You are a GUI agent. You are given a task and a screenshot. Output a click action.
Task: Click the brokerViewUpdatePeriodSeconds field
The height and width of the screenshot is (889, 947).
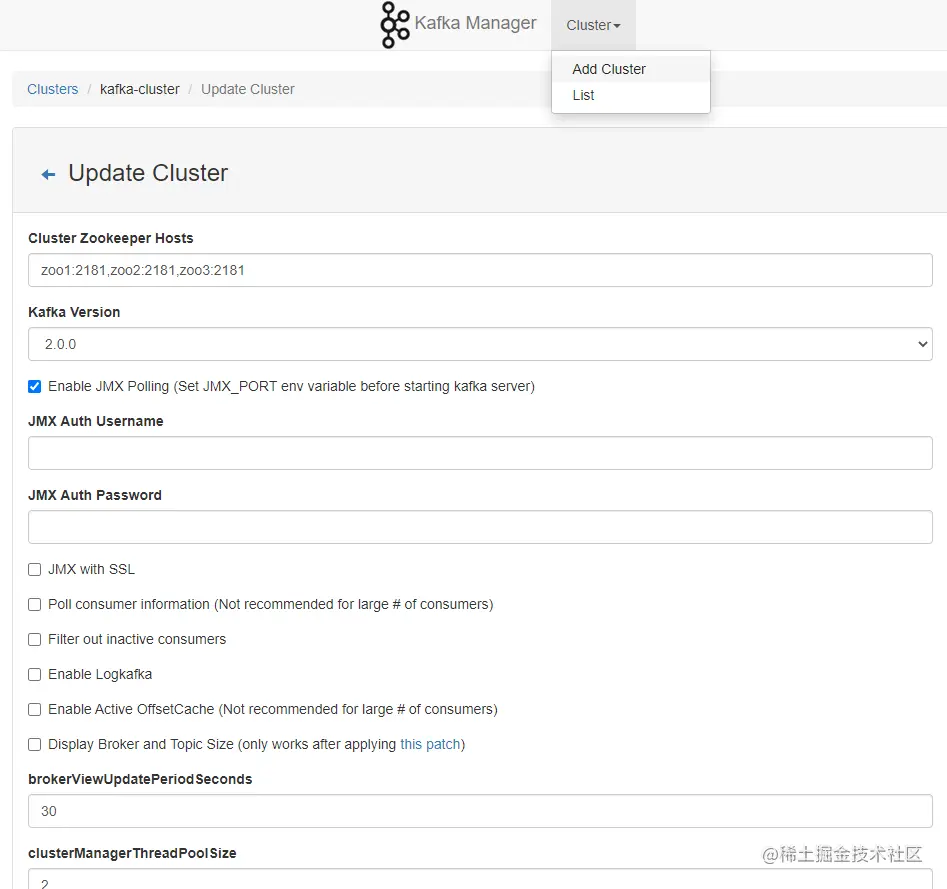(480, 811)
